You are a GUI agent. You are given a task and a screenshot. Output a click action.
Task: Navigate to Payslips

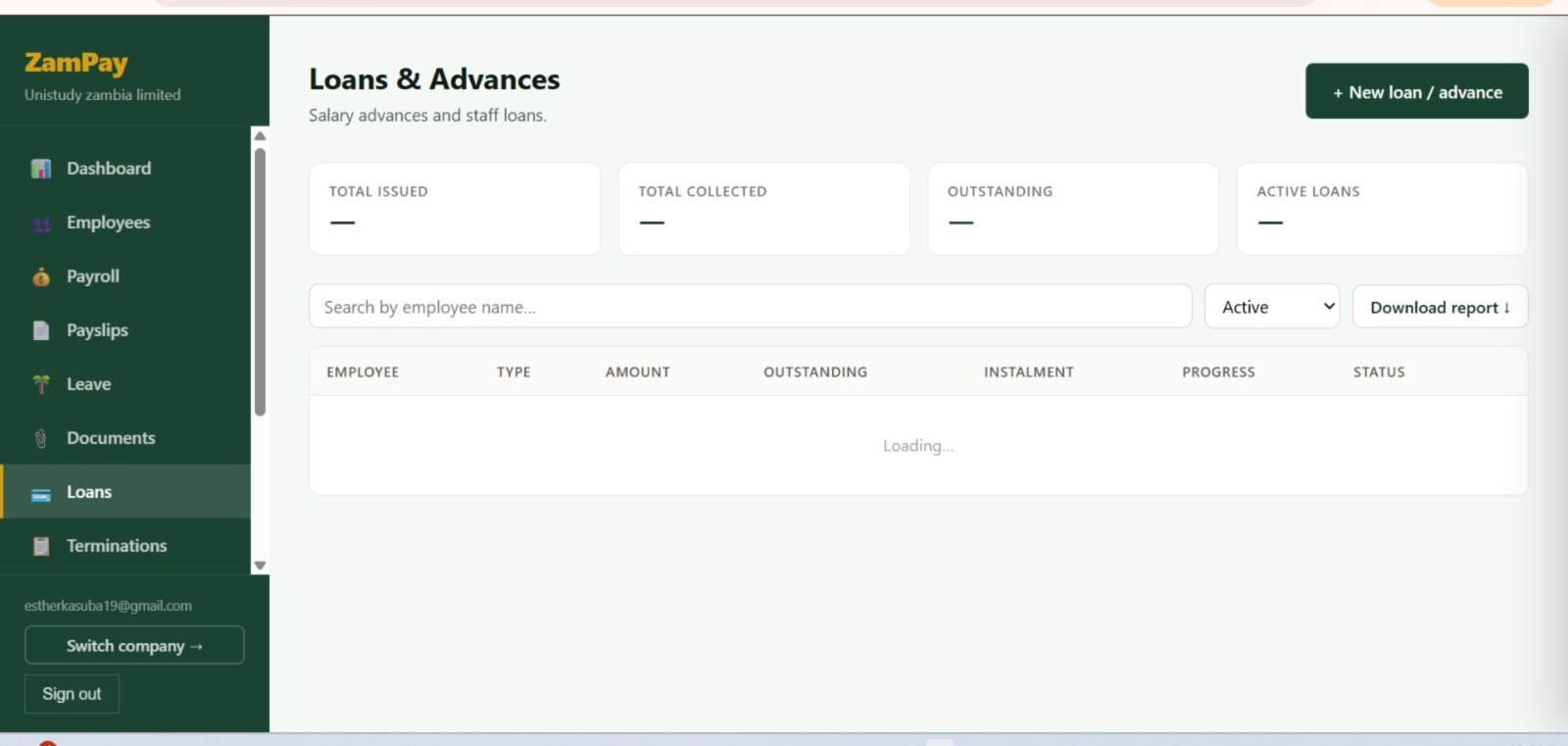(125, 330)
